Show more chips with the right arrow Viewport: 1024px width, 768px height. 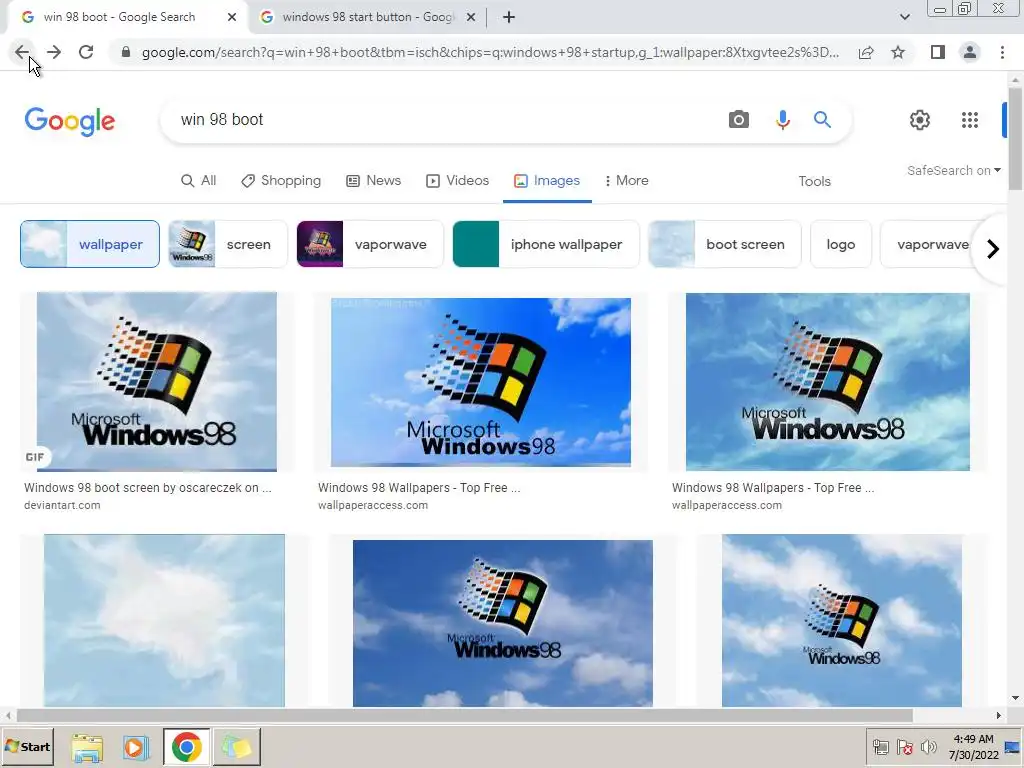[992, 249]
